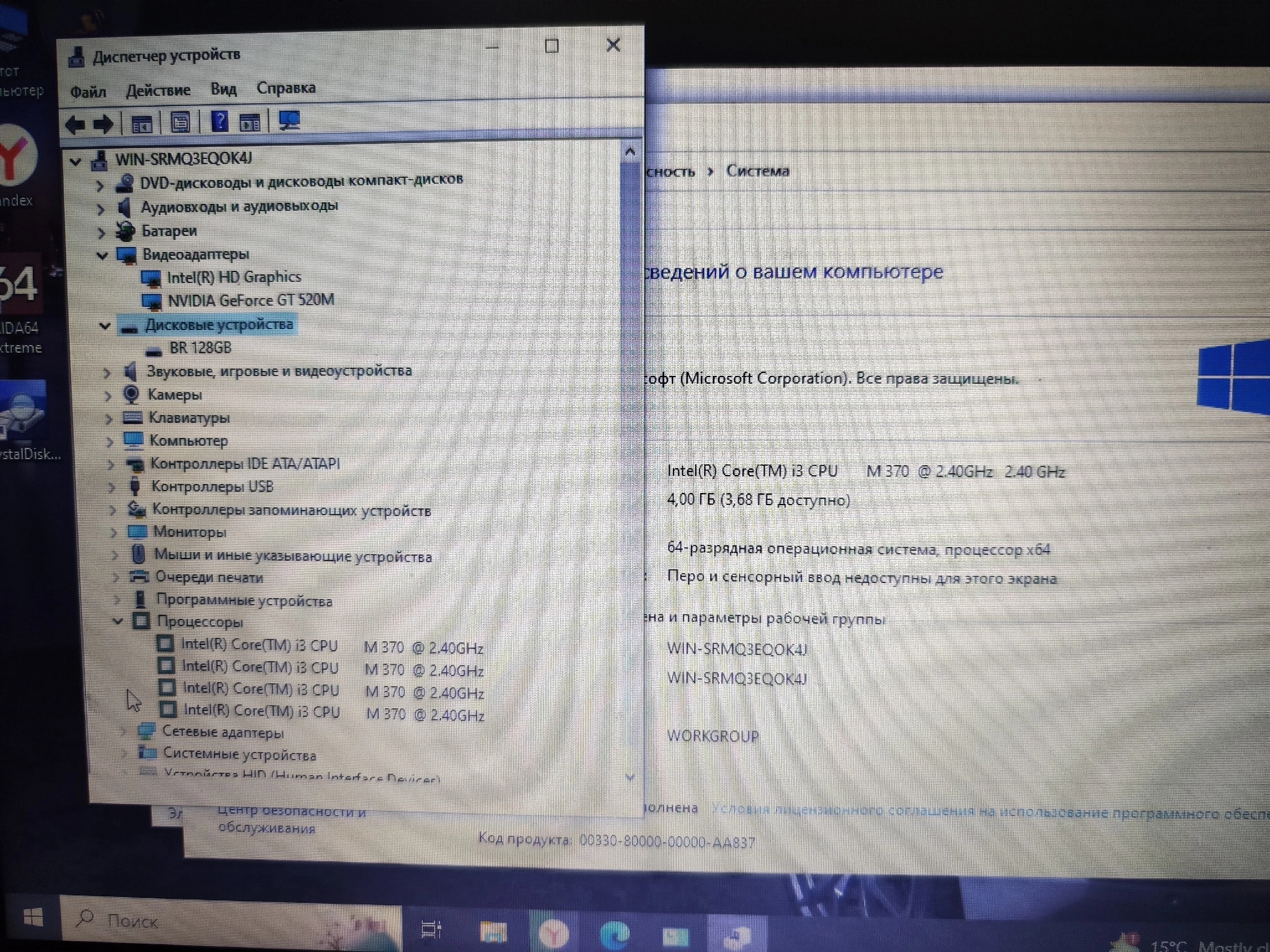The width and height of the screenshot is (1270, 952).
Task: Minimize the Device Manager window
Action: 493,47
